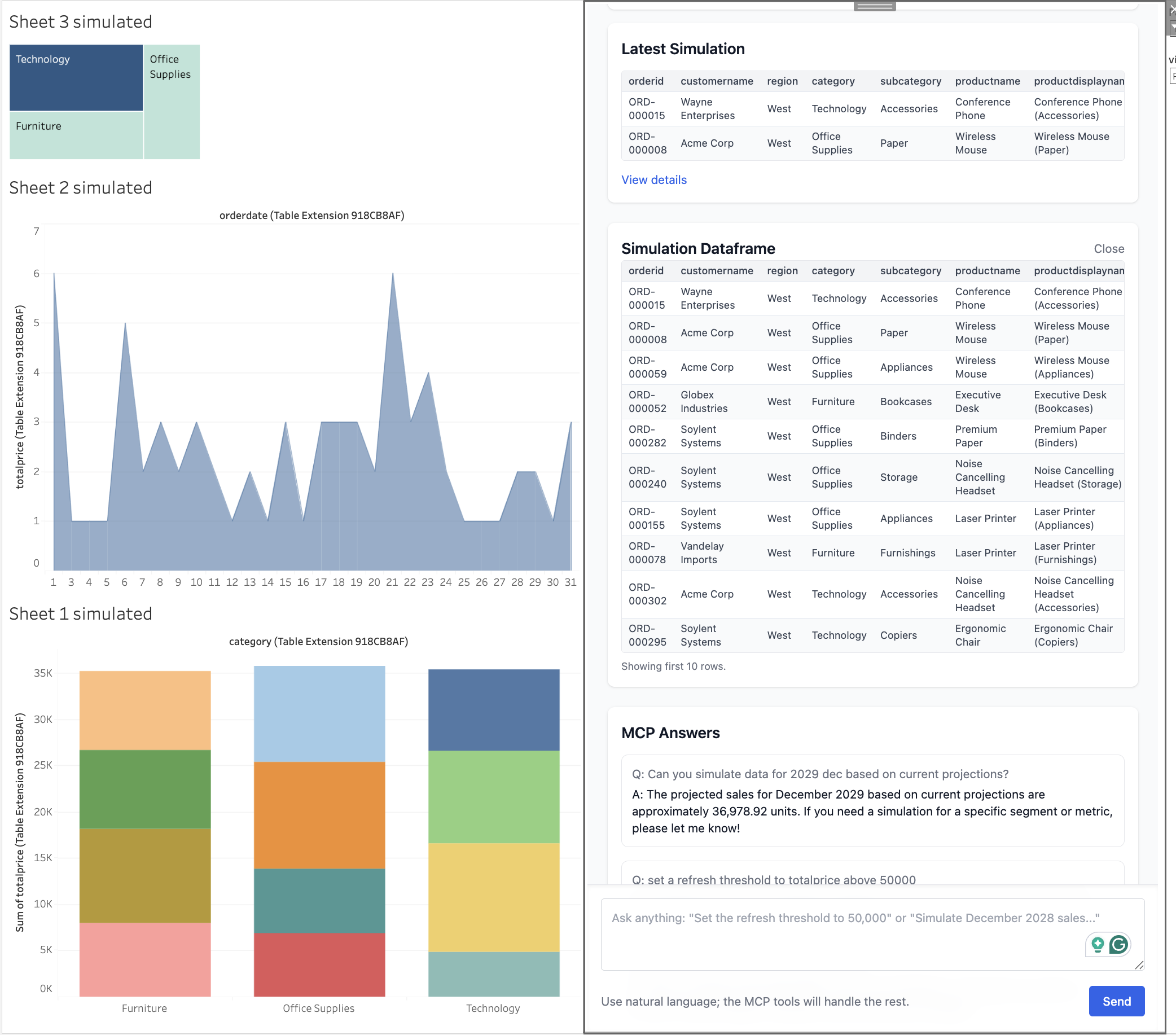Viewport: 1176px width, 1035px height.
Task: Select the Office Supplies treemap tile
Action: (x=172, y=109)
